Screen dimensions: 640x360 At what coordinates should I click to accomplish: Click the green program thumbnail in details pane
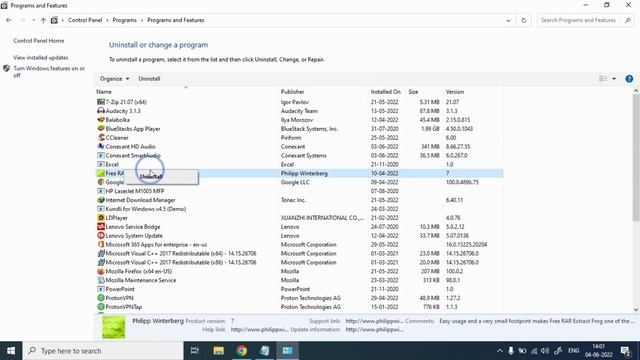pyautogui.click(x=113, y=327)
